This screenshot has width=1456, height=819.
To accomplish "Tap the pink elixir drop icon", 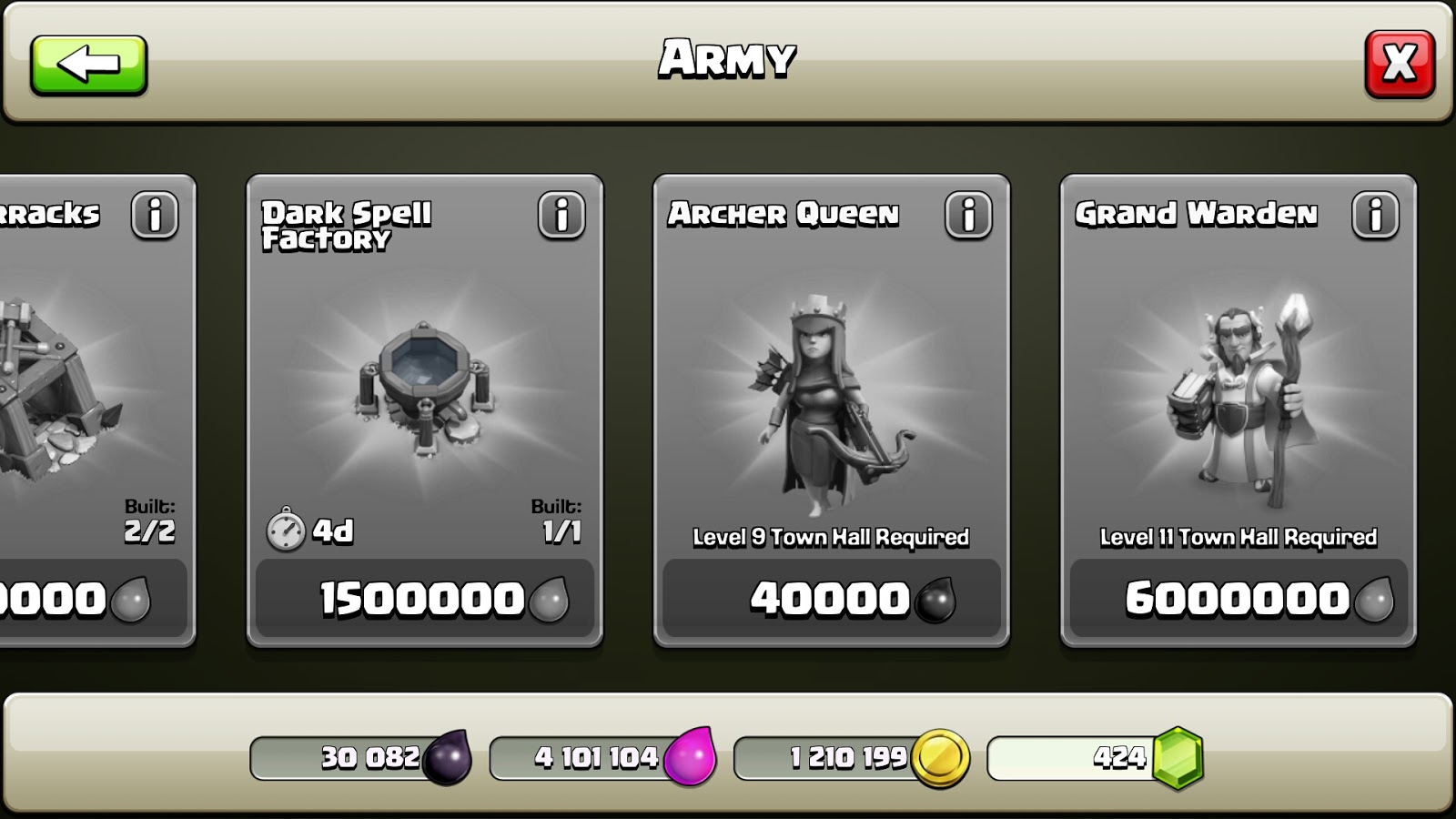I will coord(689,756).
